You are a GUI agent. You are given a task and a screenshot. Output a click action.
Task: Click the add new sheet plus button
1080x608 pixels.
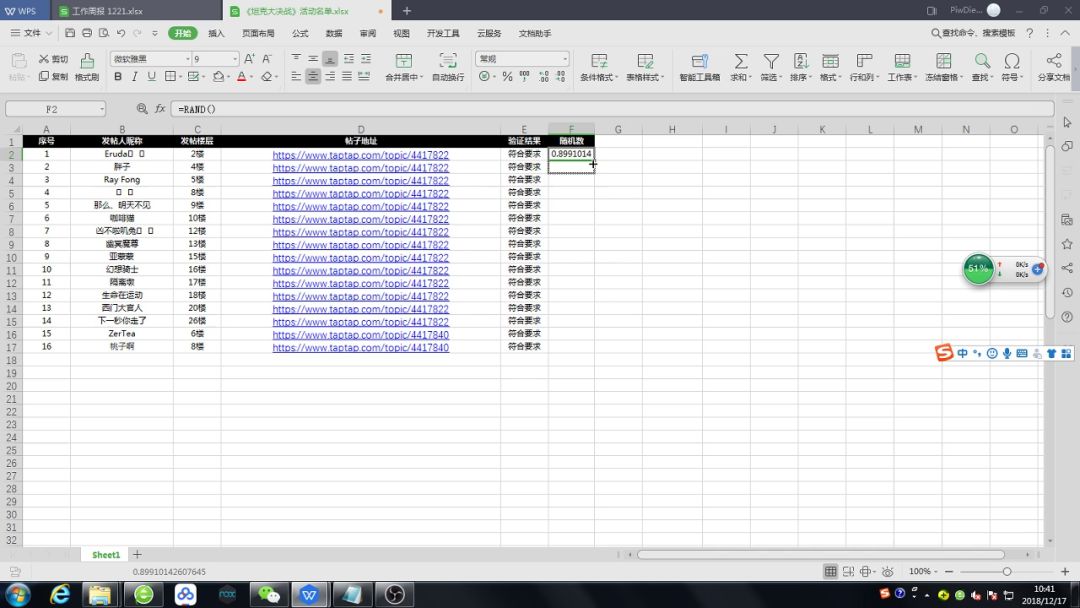coord(138,554)
